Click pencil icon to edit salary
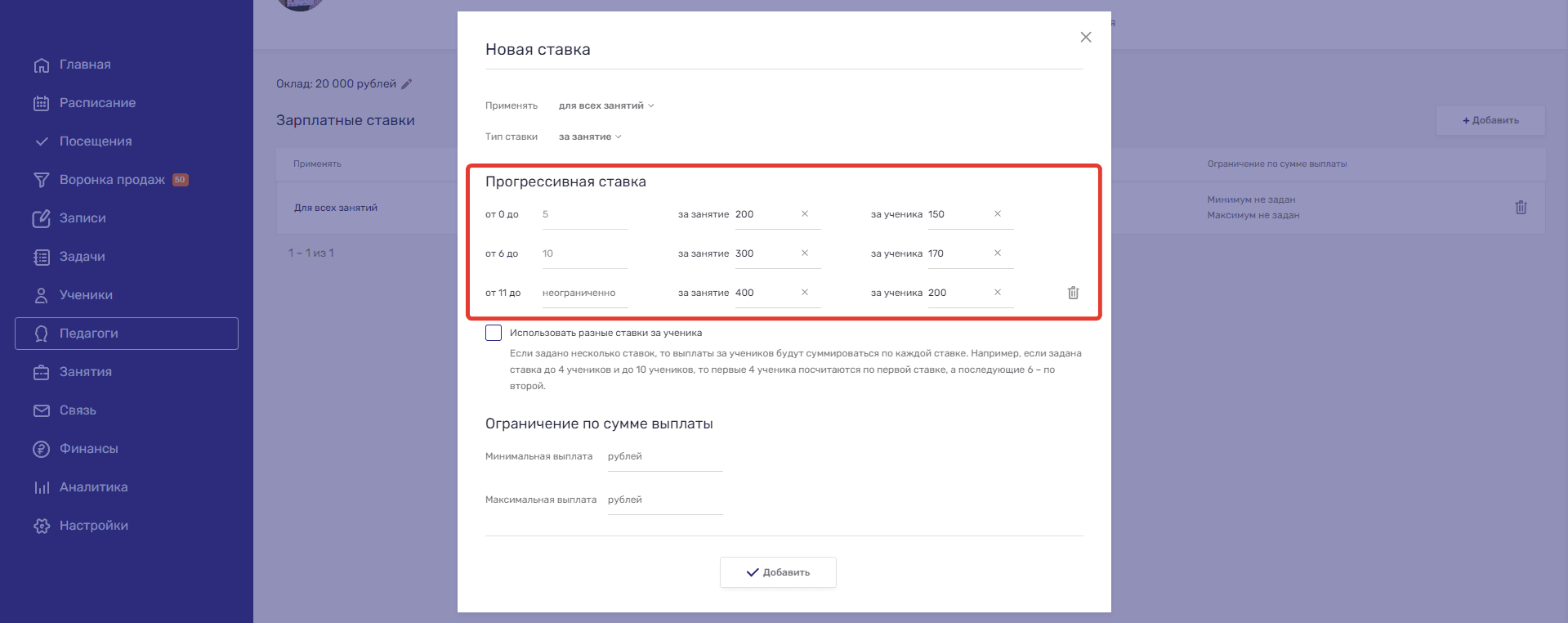 tap(407, 84)
